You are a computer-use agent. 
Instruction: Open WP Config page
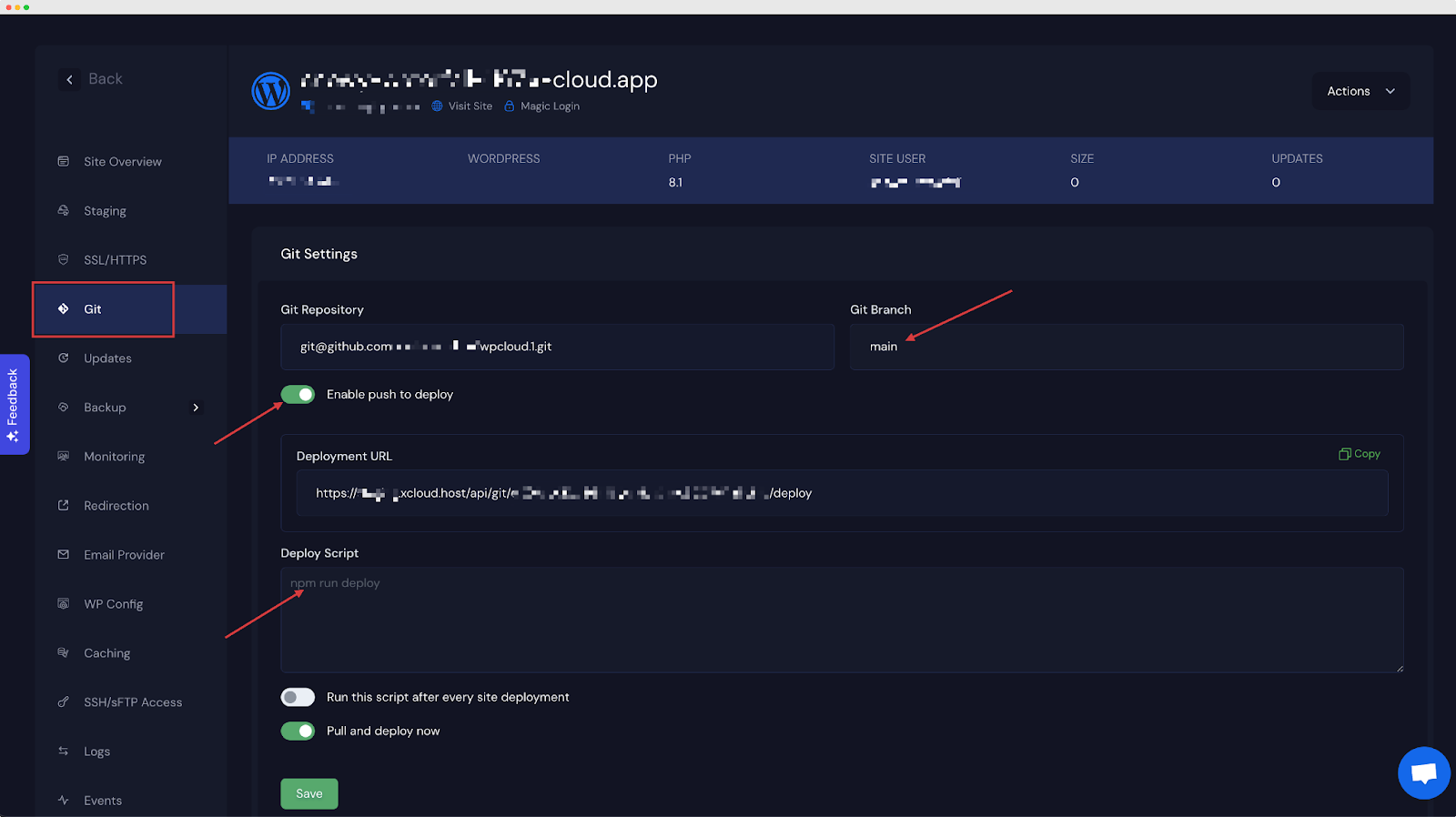[113, 603]
